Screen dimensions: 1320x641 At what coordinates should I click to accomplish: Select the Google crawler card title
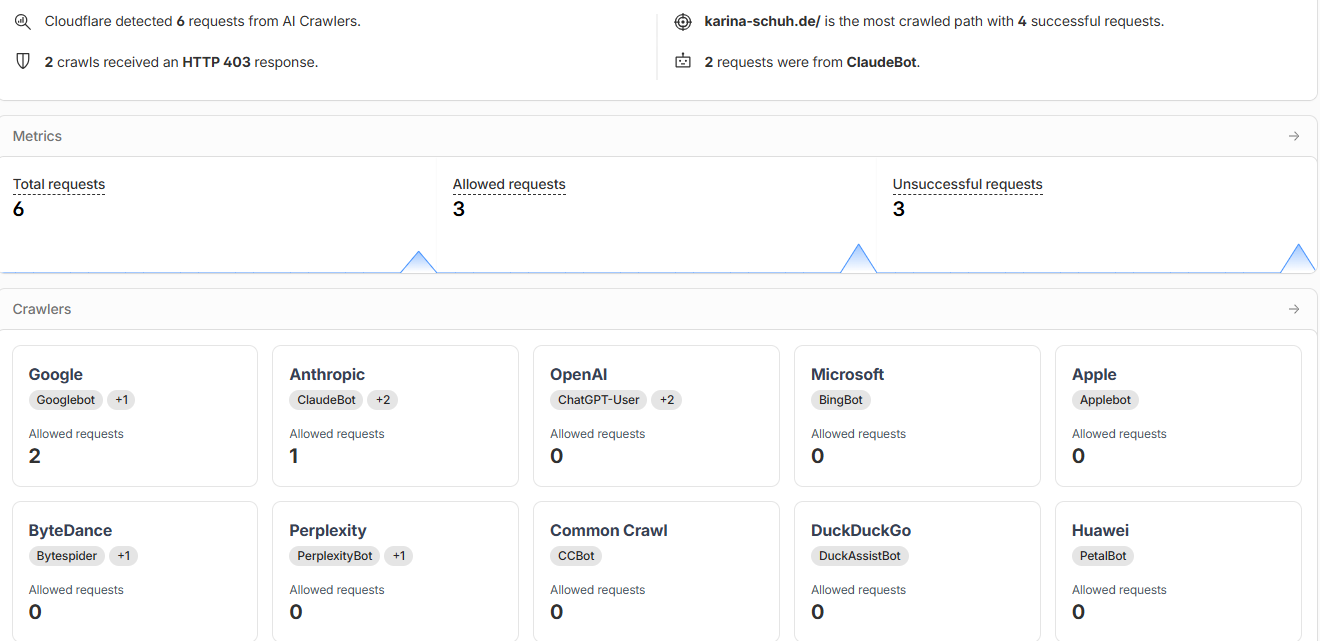tap(56, 374)
